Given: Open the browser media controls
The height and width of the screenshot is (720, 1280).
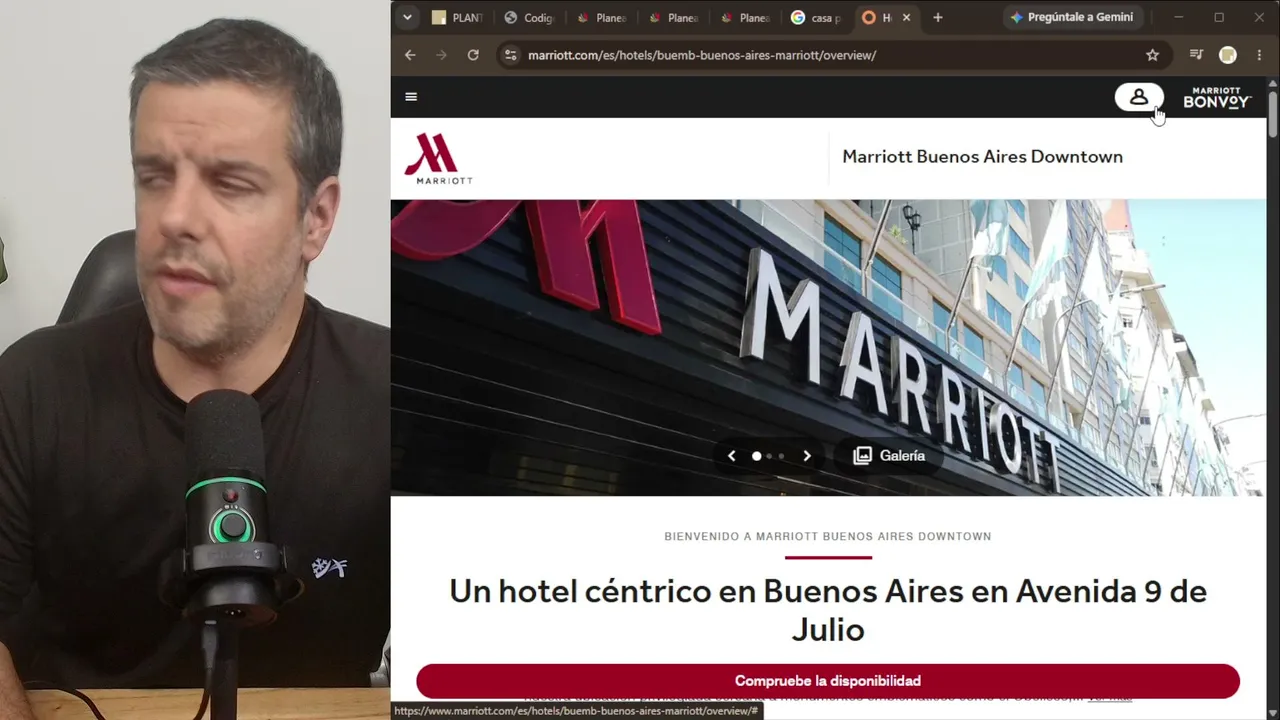Looking at the screenshot, I should 1196,55.
